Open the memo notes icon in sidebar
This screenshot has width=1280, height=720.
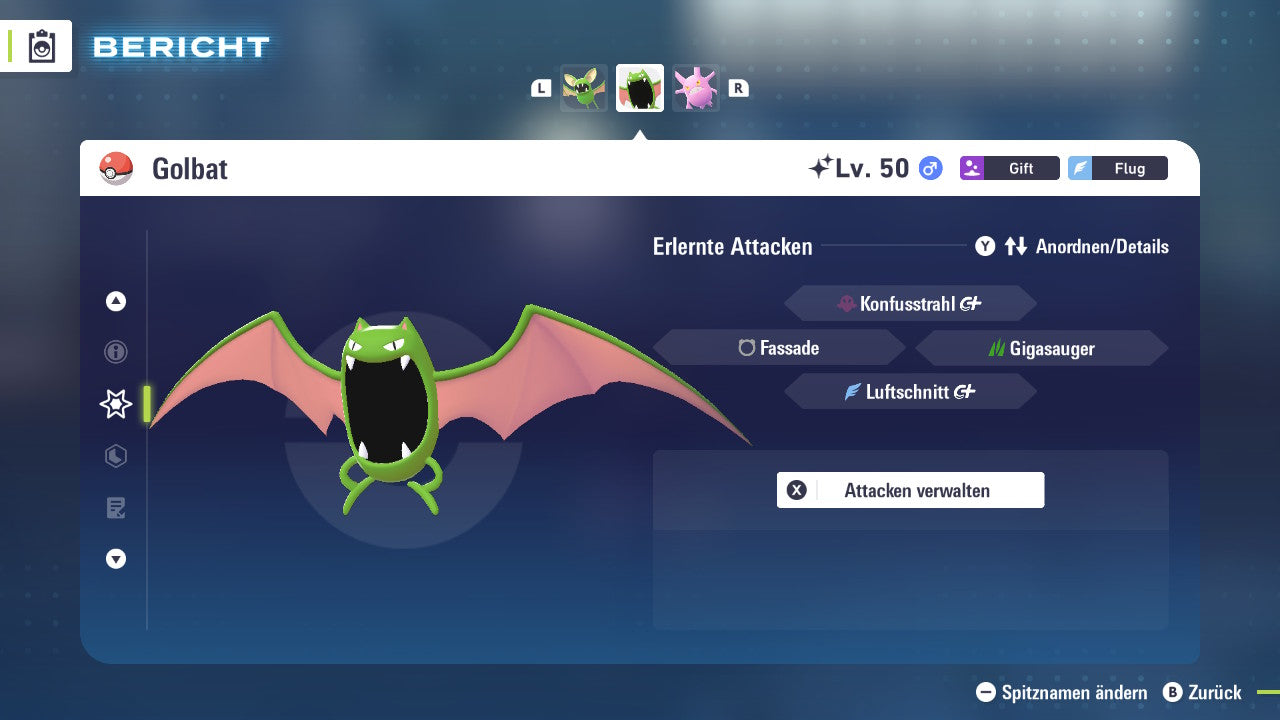[115, 508]
